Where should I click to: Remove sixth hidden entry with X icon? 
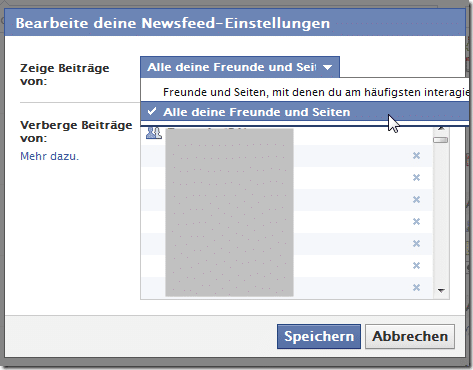(416, 266)
